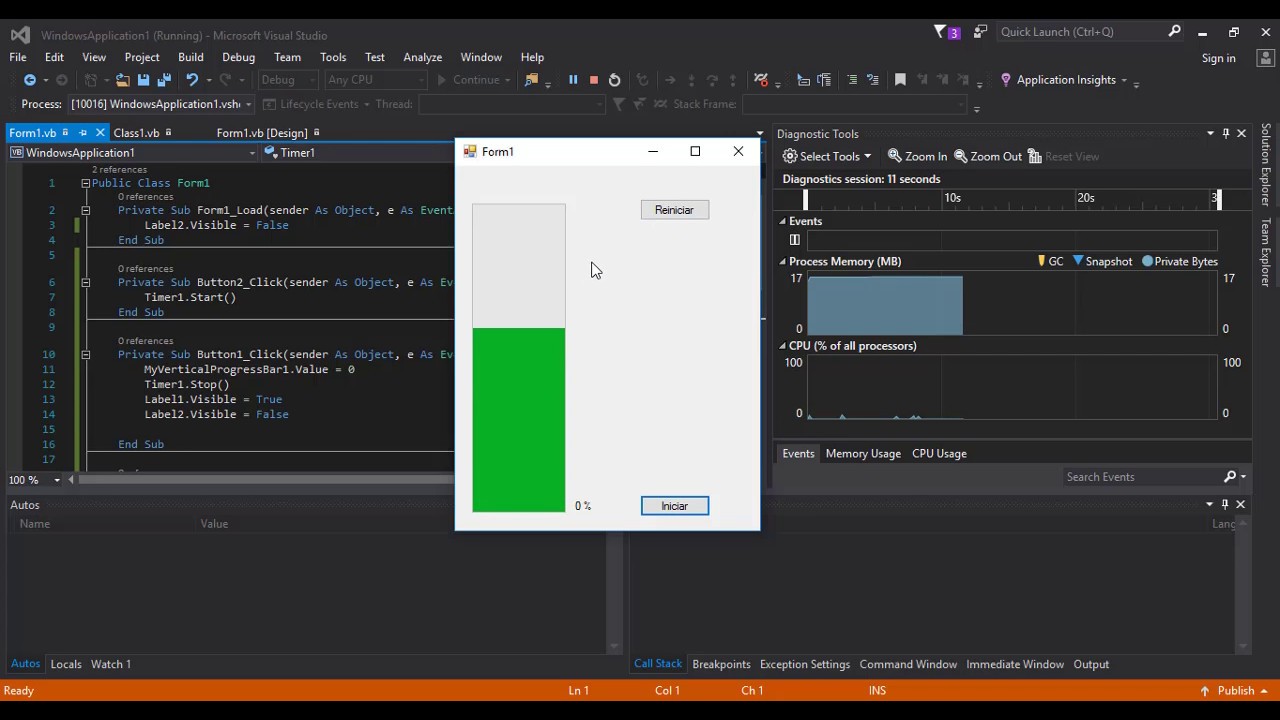The width and height of the screenshot is (1280, 720).
Task: Click the Find in Files toolbar icon
Action: (x=531, y=80)
